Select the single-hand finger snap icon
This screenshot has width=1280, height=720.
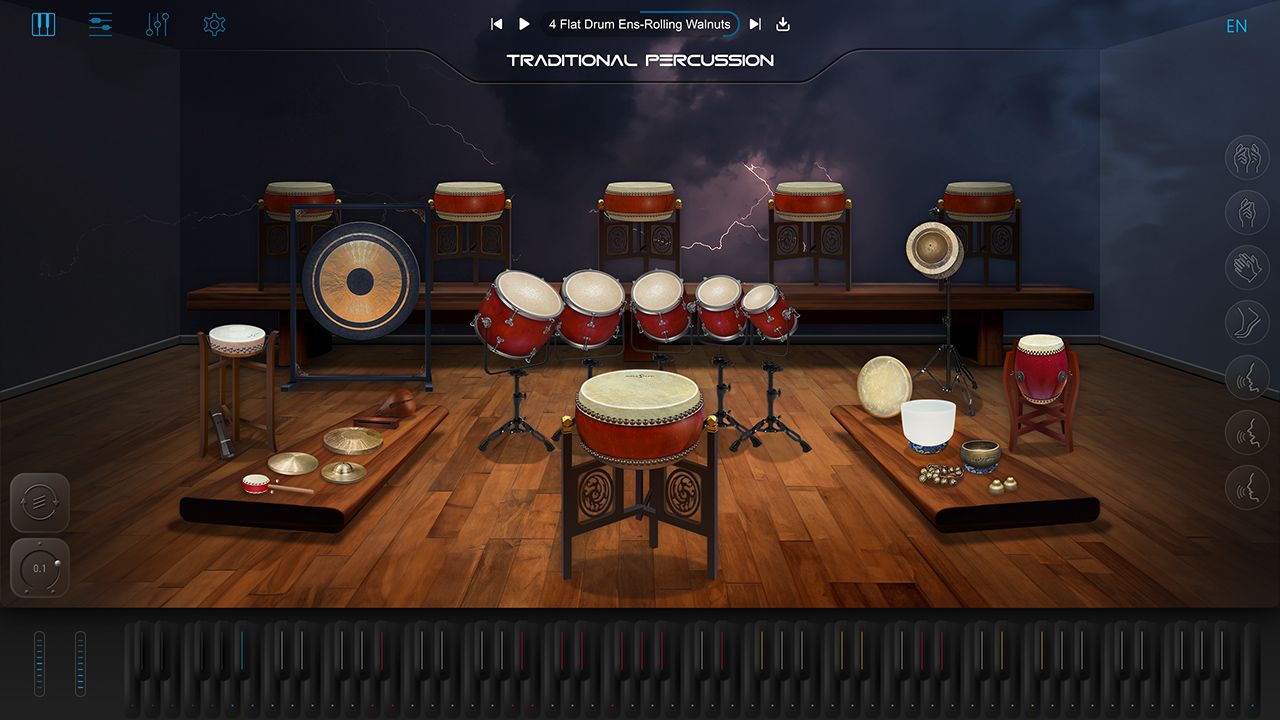tap(1247, 212)
